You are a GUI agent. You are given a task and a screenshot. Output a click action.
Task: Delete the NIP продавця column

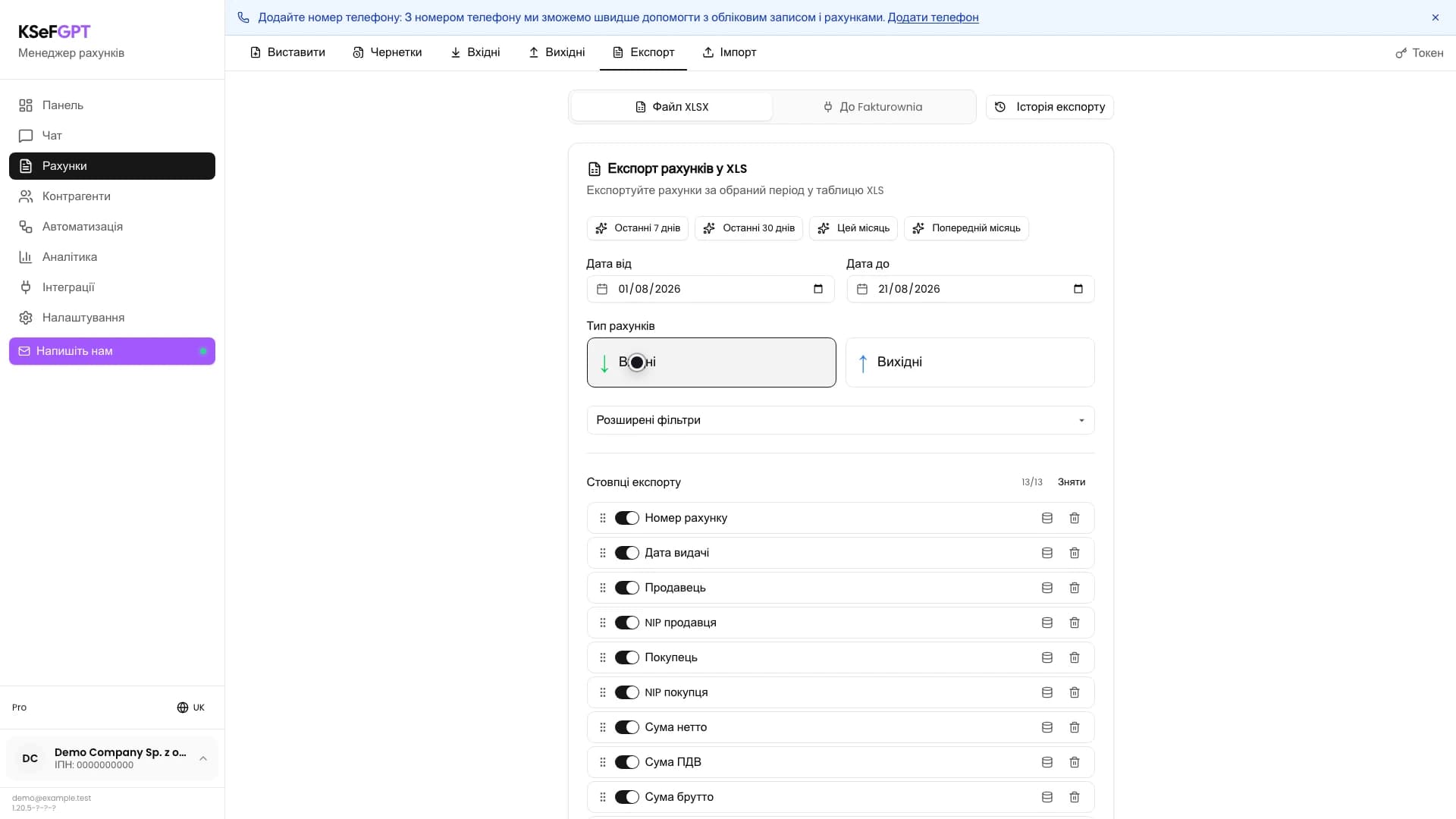(1075, 623)
